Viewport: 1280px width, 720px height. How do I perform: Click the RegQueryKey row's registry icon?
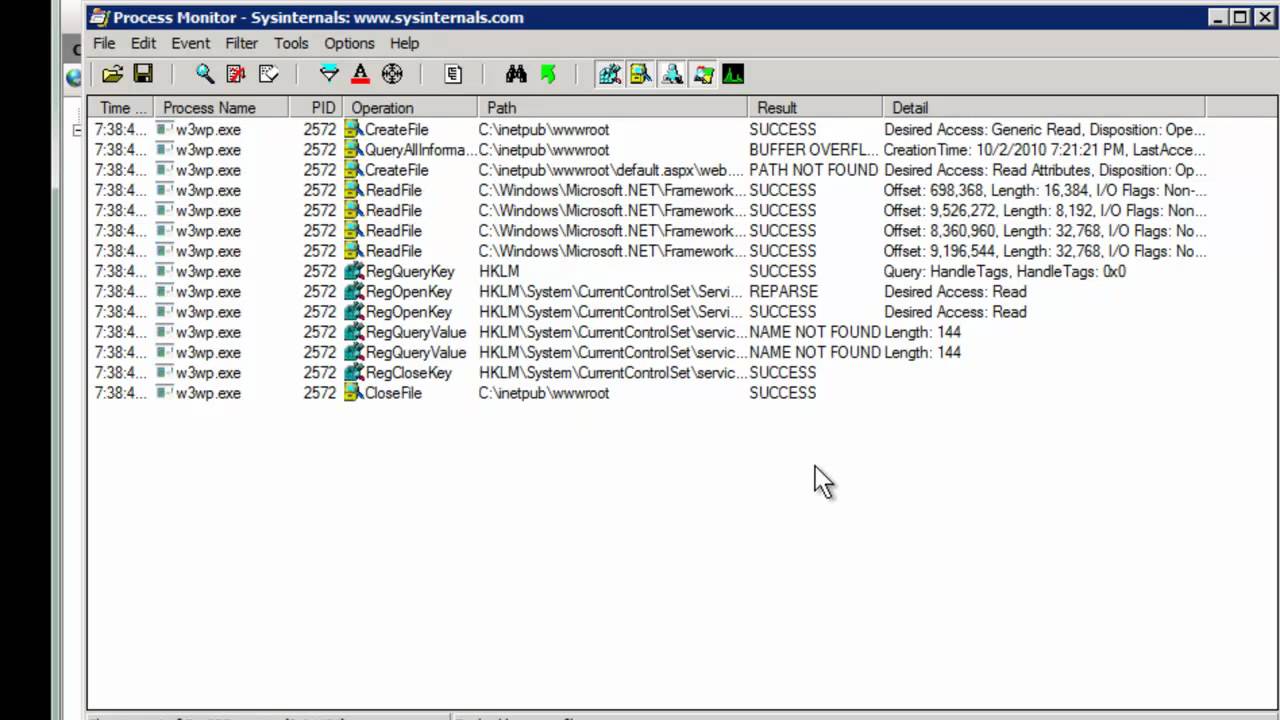(353, 271)
